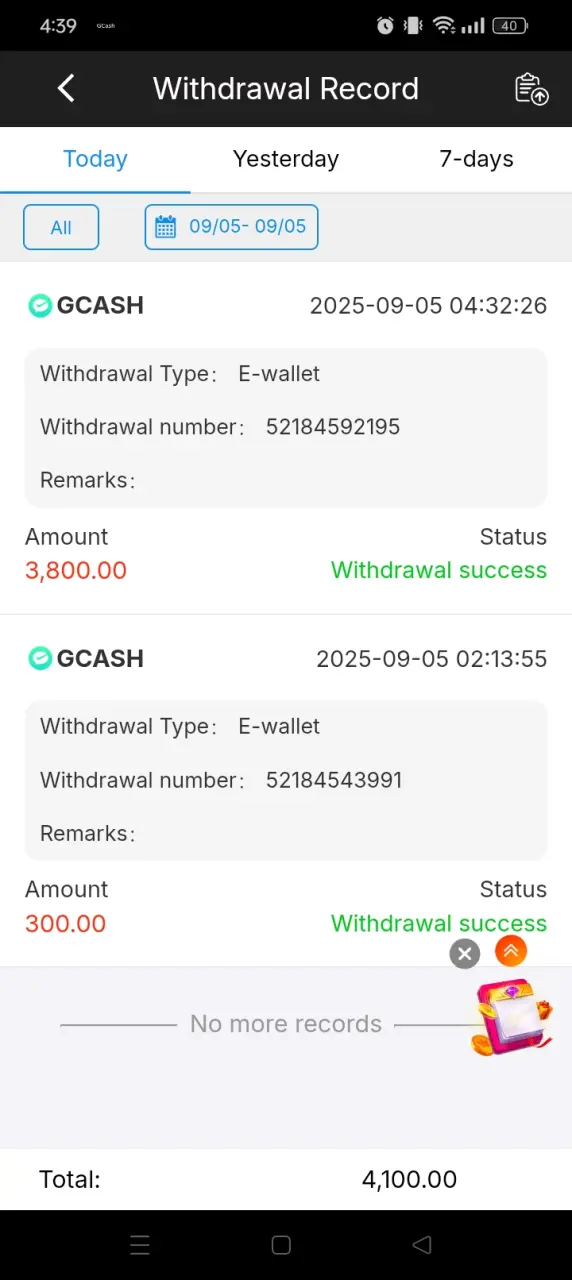572x1280 pixels.
Task: Switch to the Yesterday tab
Action: coord(286,159)
